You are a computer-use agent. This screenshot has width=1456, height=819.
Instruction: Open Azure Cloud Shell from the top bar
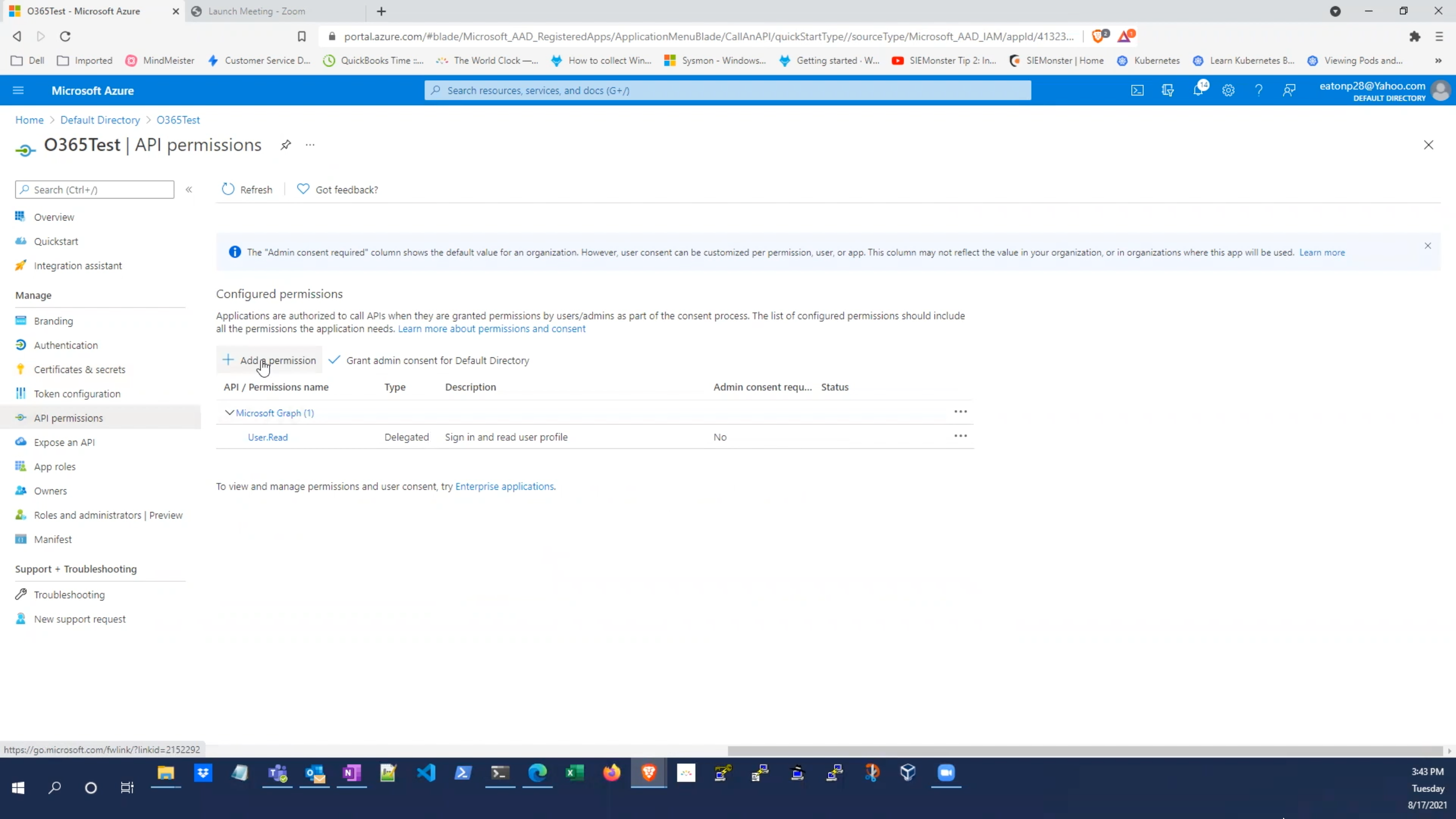pyautogui.click(x=1137, y=90)
